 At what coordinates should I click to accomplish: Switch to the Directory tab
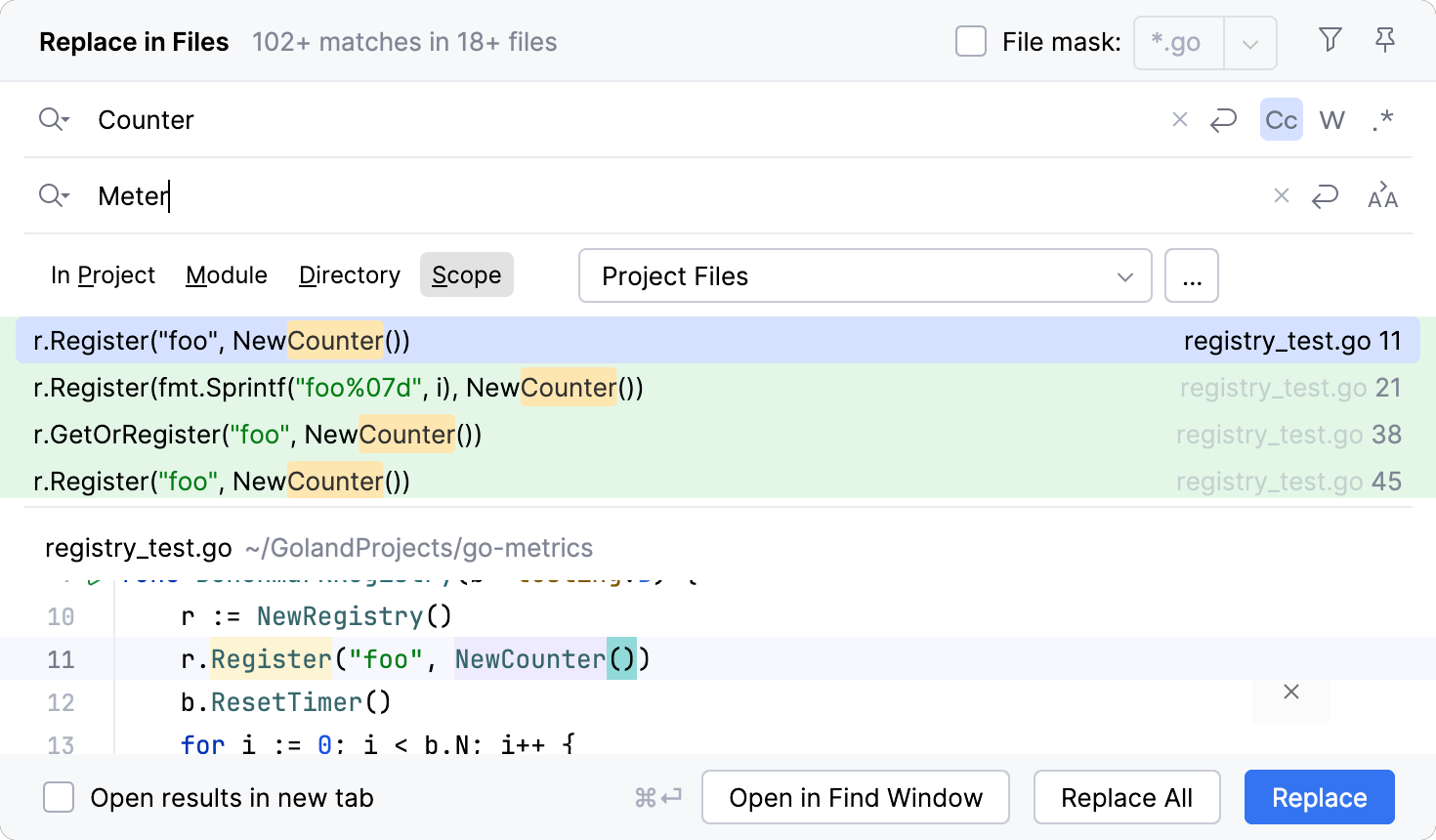pyautogui.click(x=350, y=275)
